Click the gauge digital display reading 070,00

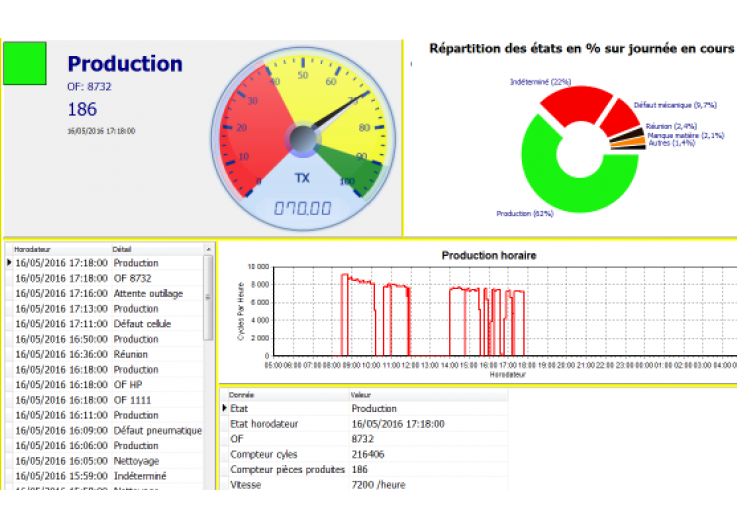pos(302,208)
